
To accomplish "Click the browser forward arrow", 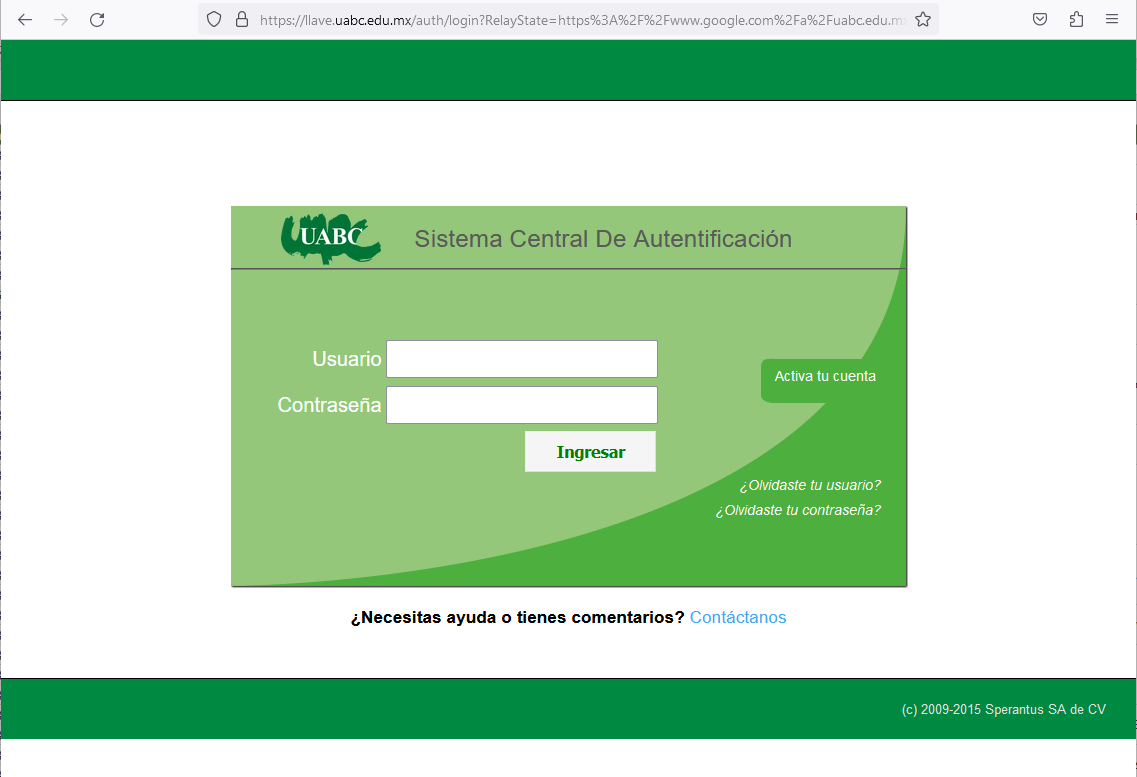I will tap(61, 19).
